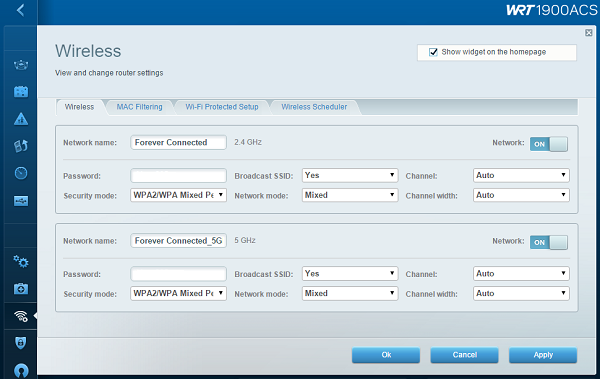Screen dimensions: 600x379
Task: Go back with the top-left arrow
Action: pos(21,10)
